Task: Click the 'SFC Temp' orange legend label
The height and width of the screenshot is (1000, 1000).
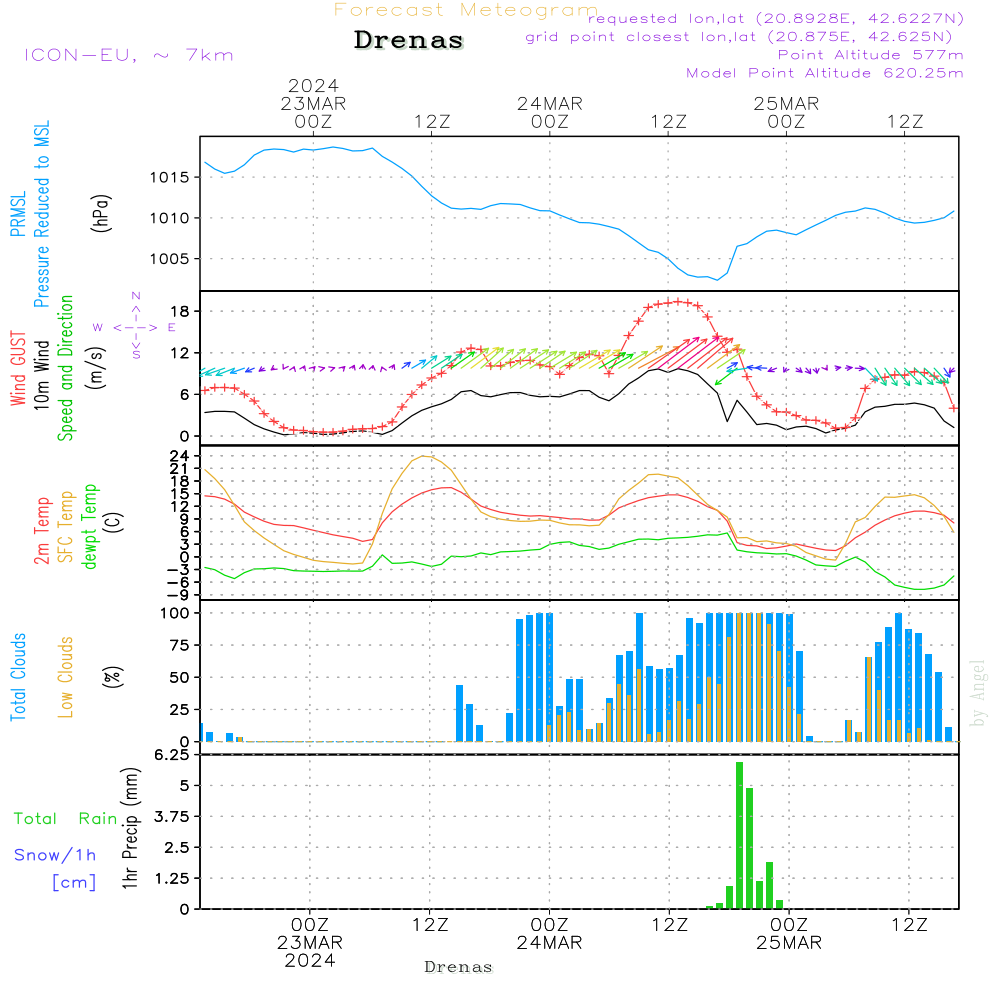Action: pyautogui.click(x=66, y=527)
